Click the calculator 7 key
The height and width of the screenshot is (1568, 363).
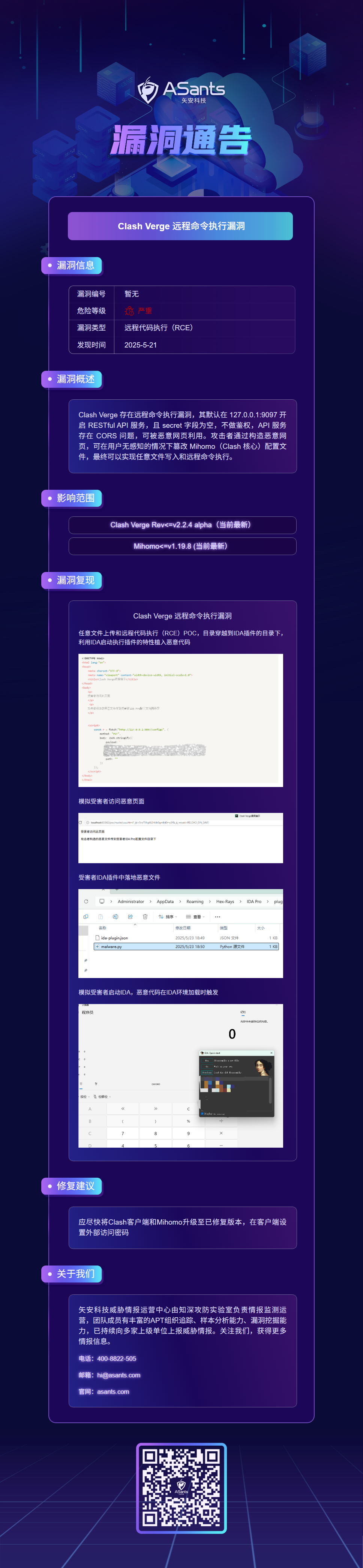(123, 1133)
